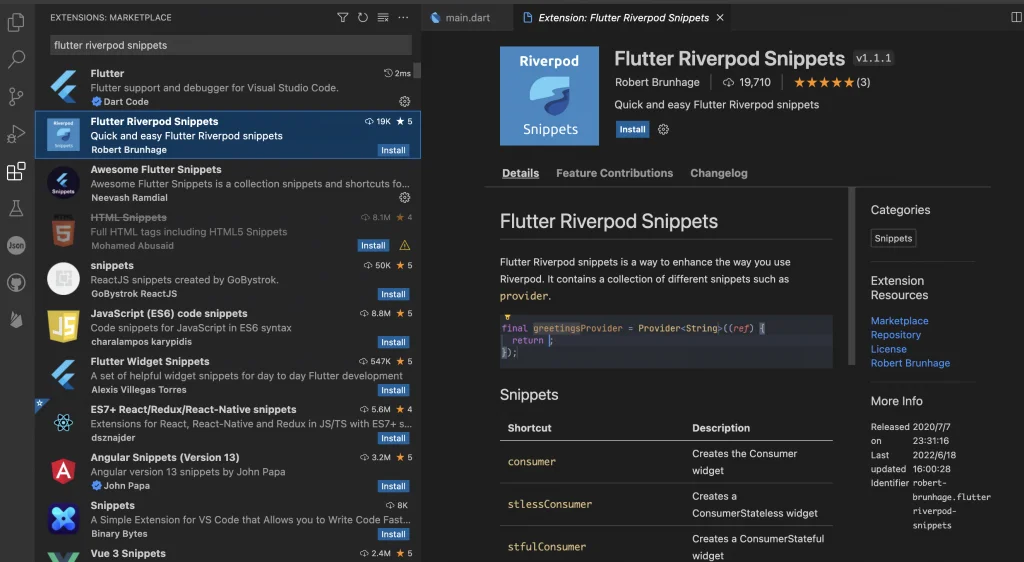Click the filter extensions funnel icon
Screen dimensions: 1024x562
[x=342, y=18]
